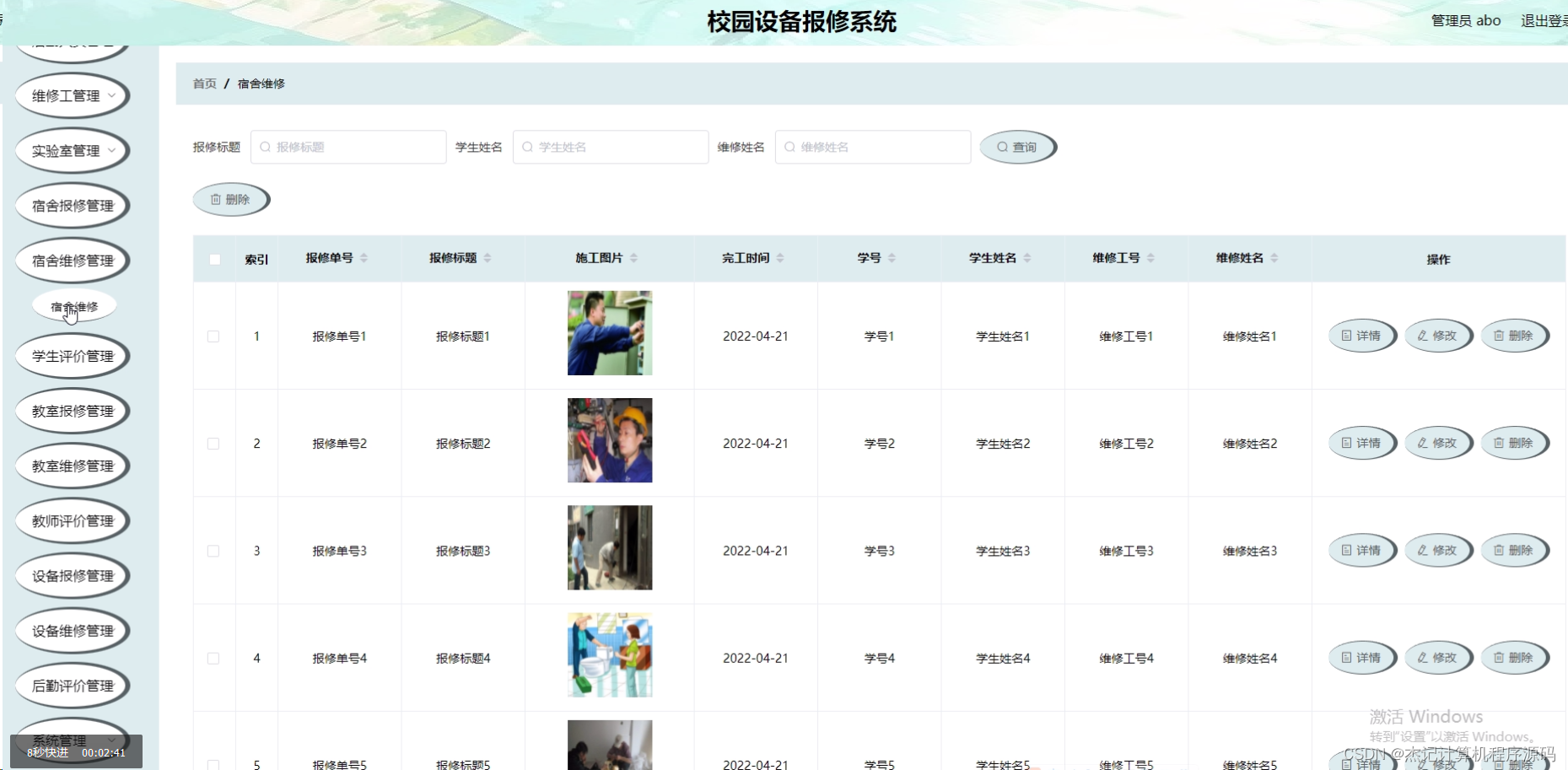Screen dimensions: 1568x770
Task: Select 宿舍维修 submenu item
Action: [74, 307]
